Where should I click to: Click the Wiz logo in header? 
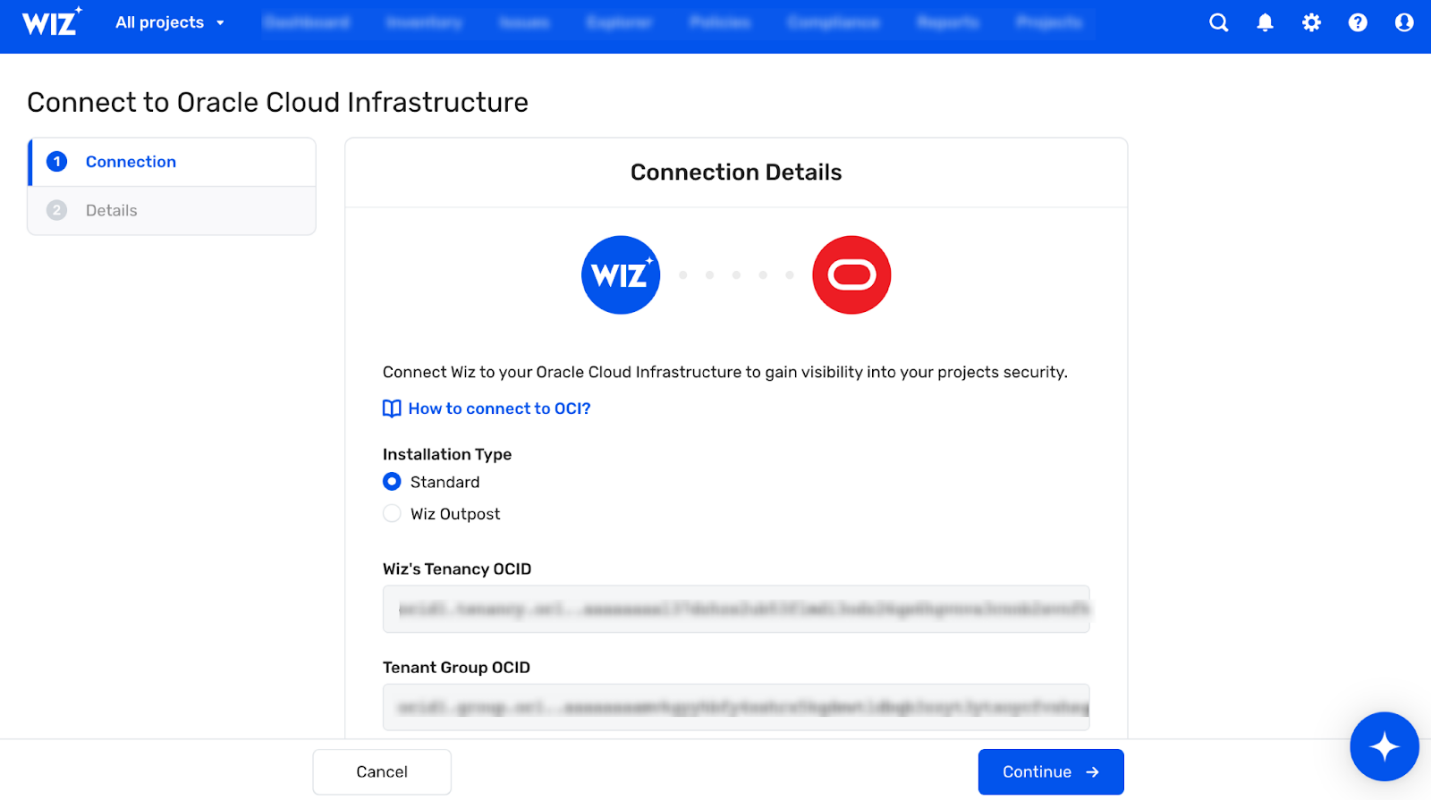(x=52, y=22)
